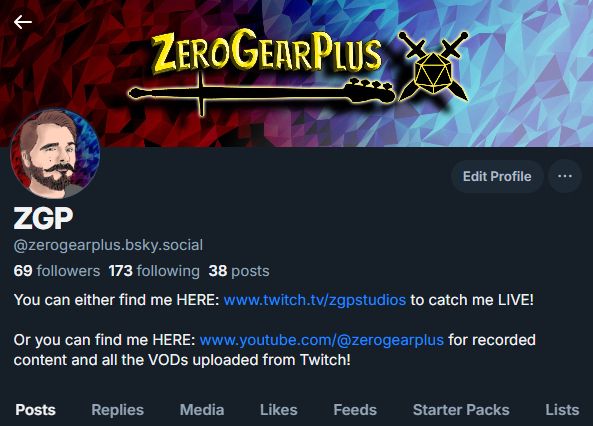This screenshot has width=593, height=426.
Task: Click the @zerogearplus.bsky.social handle
Action: [108, 245]
